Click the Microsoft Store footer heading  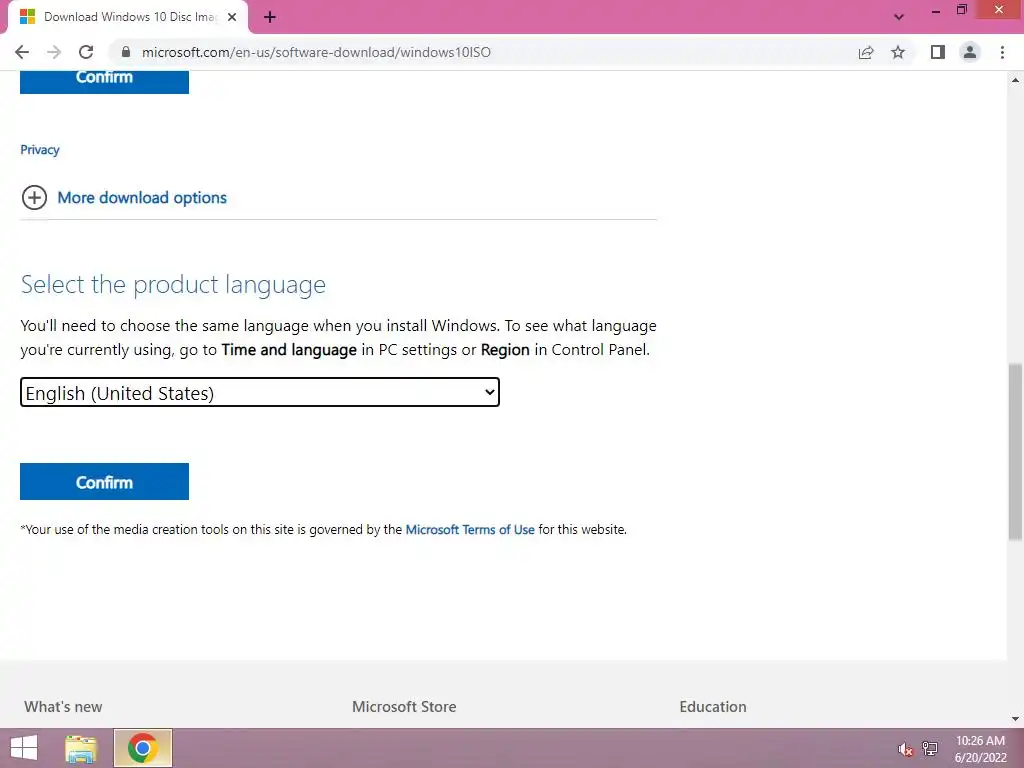(x=404, y=707)
